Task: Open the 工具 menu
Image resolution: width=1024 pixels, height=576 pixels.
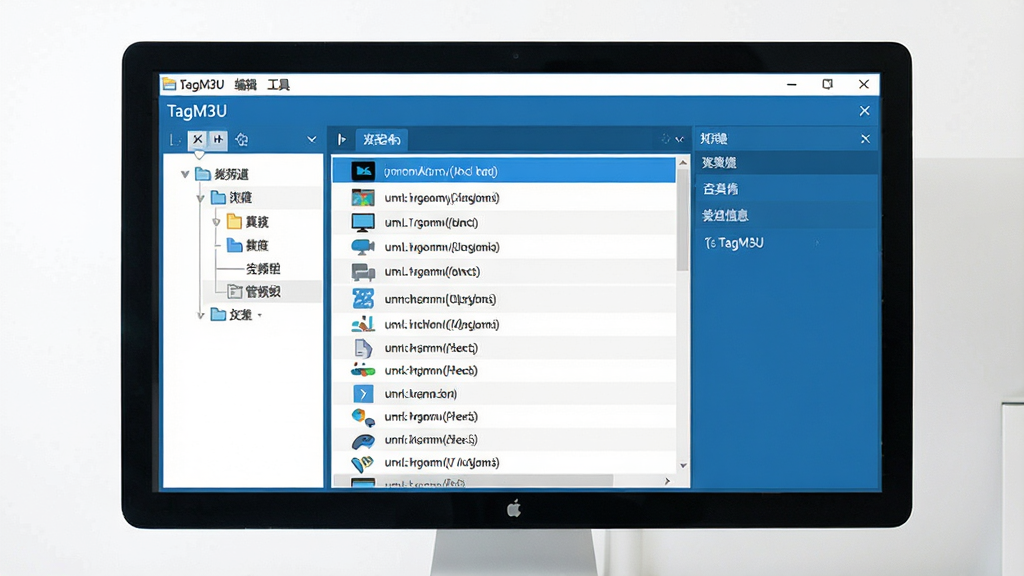Action: pos(278,85)
